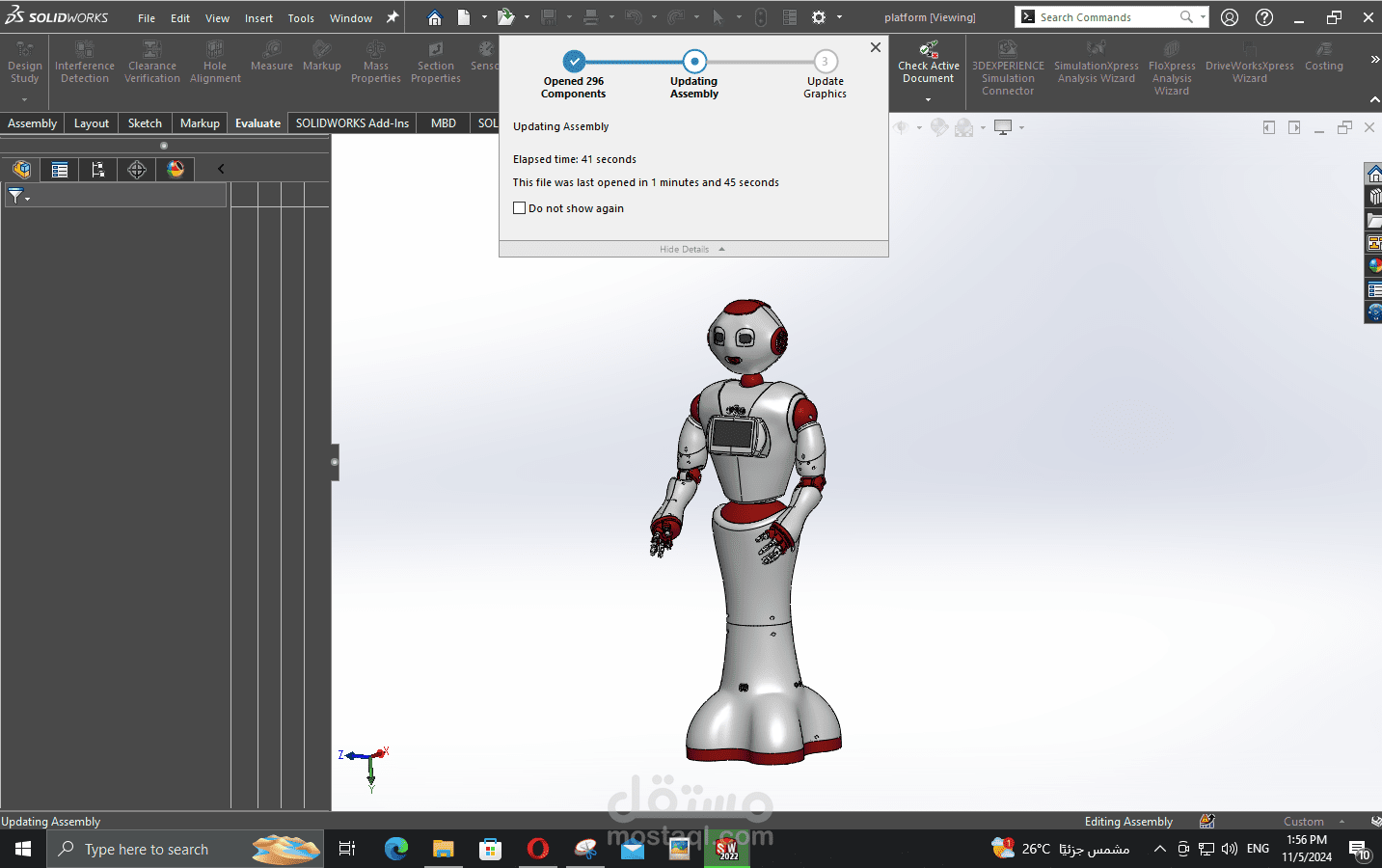The height and width of the screenshot is (868, 1382).
Task: Open the Window menu
Action: (x=351, y=18)
